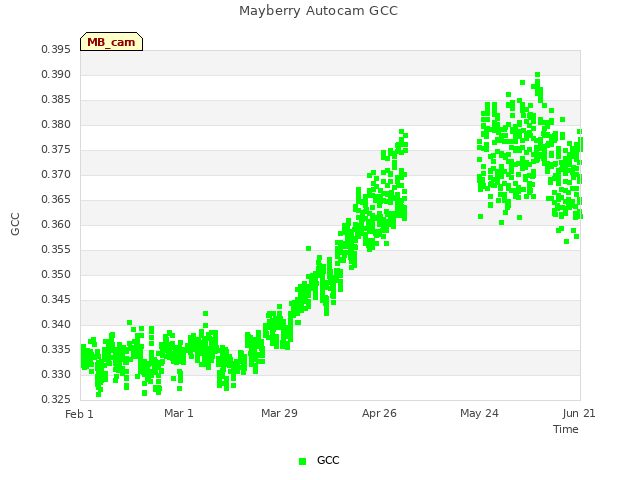Image resolution: width=640 pixels, height=480 pixels.
Task: Click the 0.345 y-axis value
Action: point(56,299)
